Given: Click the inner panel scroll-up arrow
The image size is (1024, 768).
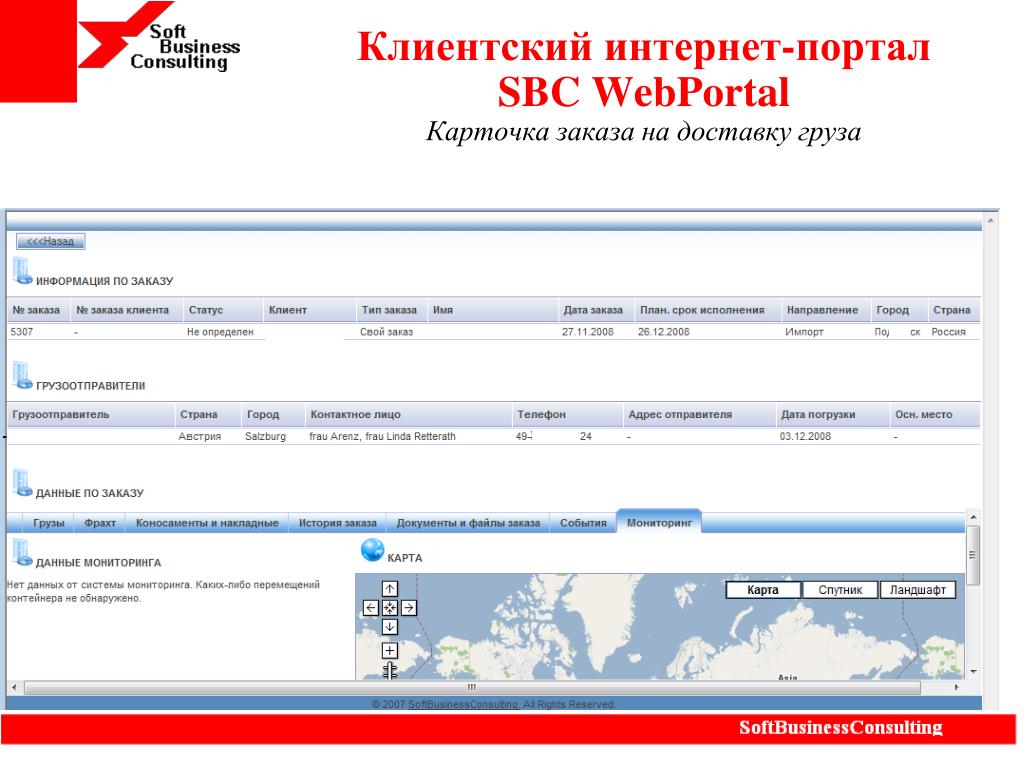Looking at the screenshot, I should (973, 517).
